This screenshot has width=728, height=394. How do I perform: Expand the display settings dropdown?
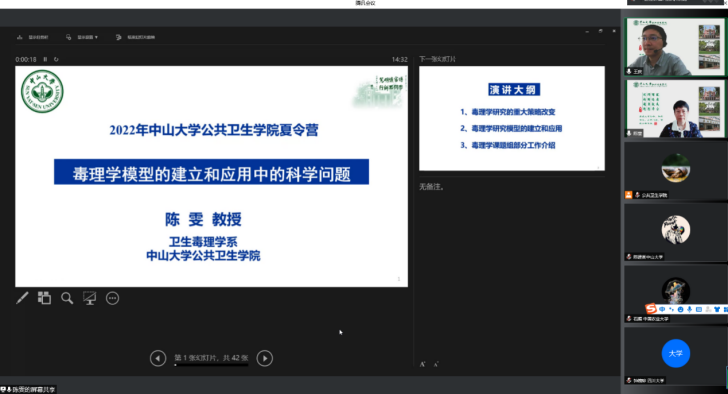(82, 37)
